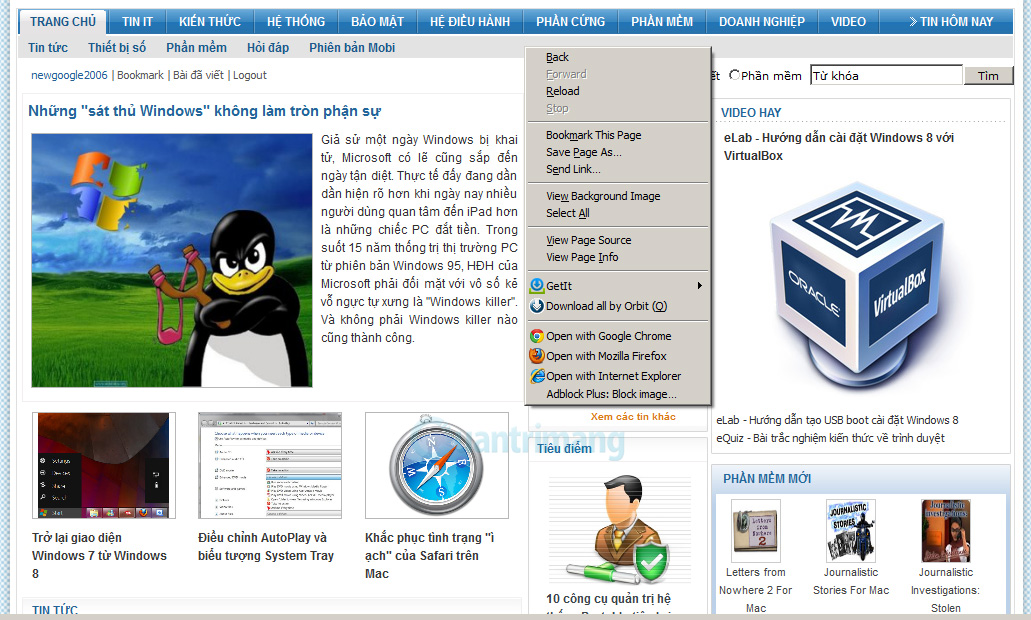
Task: Open Khắc phục tình trạng Safari article
Action: click(430, 556)
